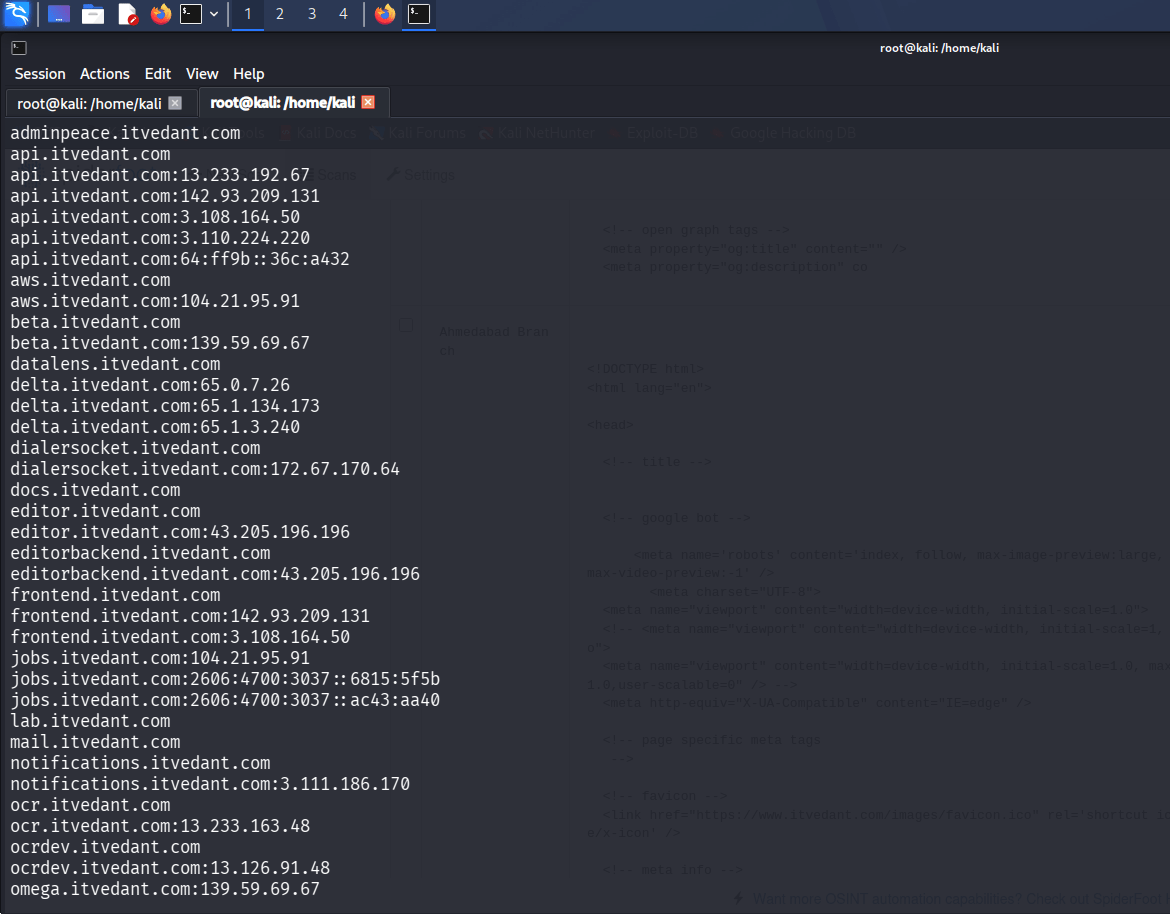
Task: Switch to workspace 2
Action: coord(280,13)
